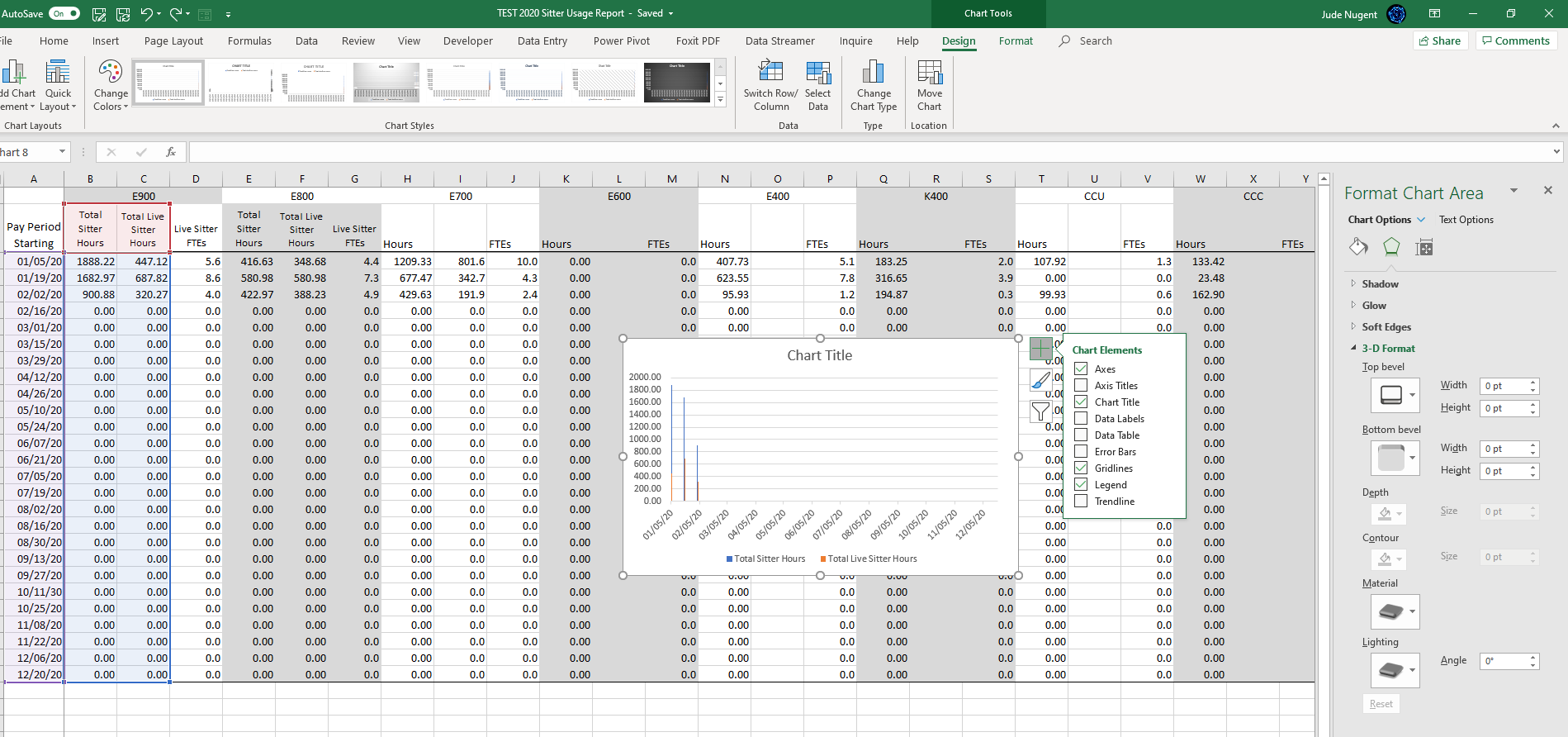Toggle the Legend checkbox off
Image resolution: width=1568 pixels, height=737 pixels.
point(1081,485)
